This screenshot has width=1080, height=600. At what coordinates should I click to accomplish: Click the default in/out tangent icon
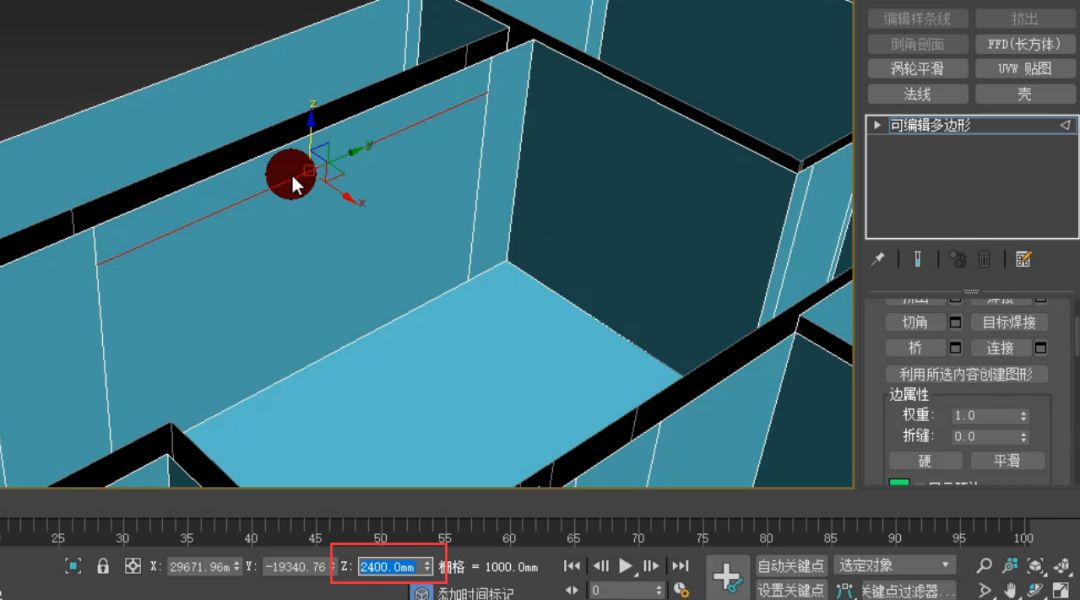pos(844,590)
